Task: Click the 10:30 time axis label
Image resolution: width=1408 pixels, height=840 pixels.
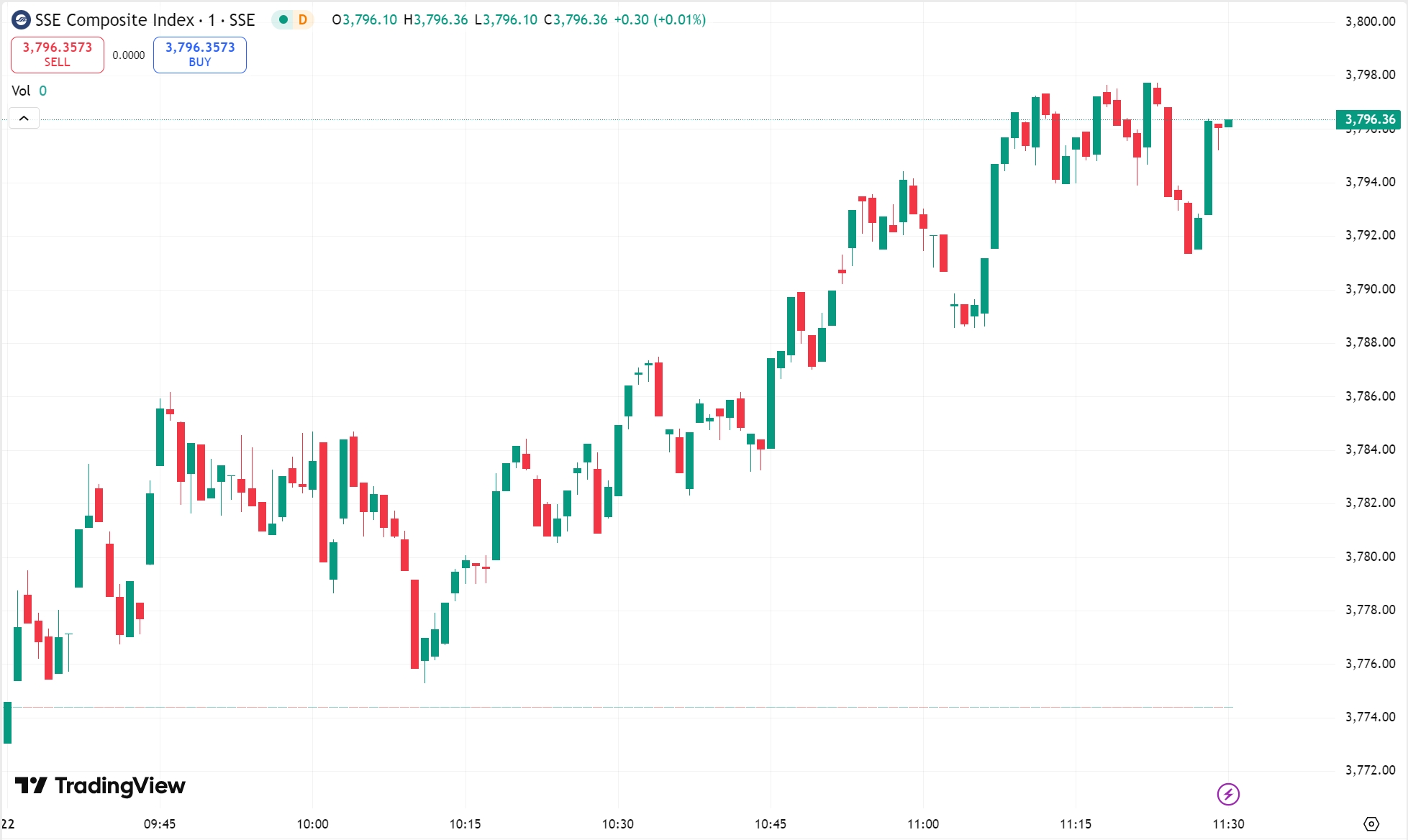Action: (617, 824)
